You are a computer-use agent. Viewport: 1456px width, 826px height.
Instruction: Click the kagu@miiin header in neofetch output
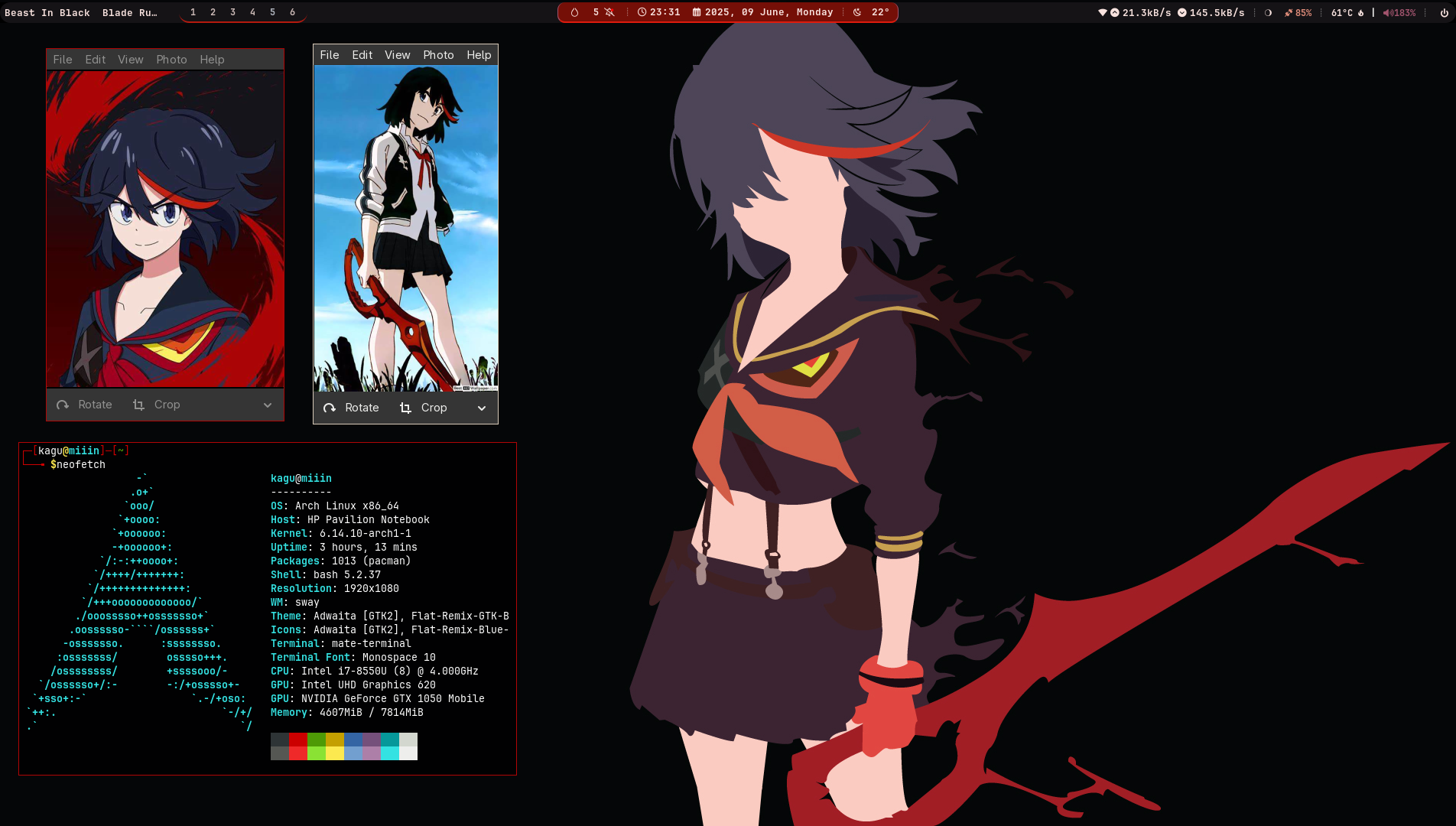[301, 478]
